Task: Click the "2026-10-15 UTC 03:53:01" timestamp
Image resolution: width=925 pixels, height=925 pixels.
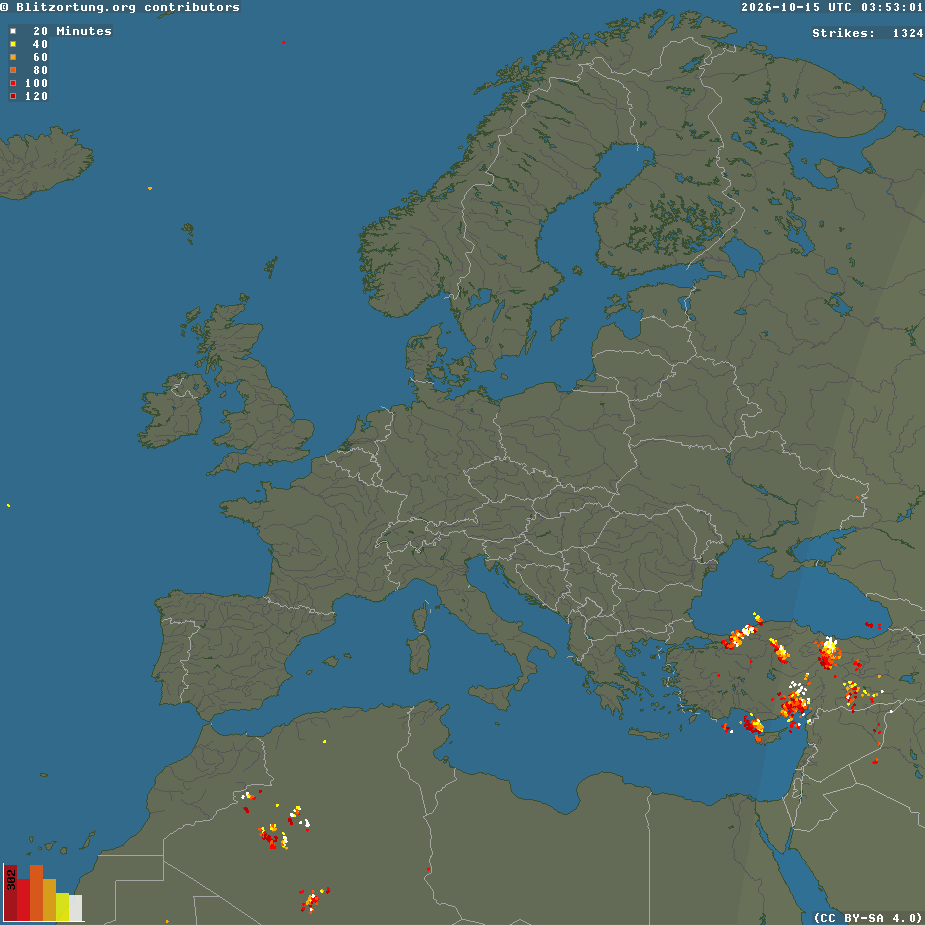Action: 832,7
